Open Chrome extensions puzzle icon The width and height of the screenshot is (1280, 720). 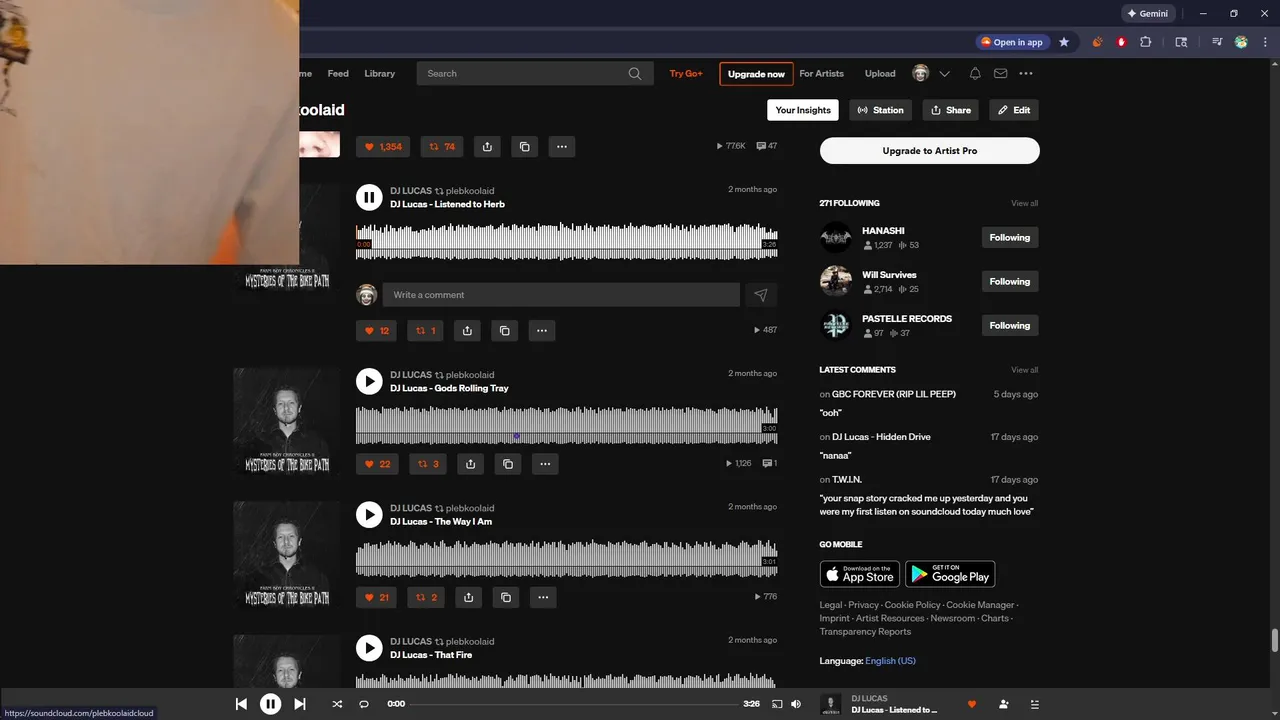[x=1146, y=42]
